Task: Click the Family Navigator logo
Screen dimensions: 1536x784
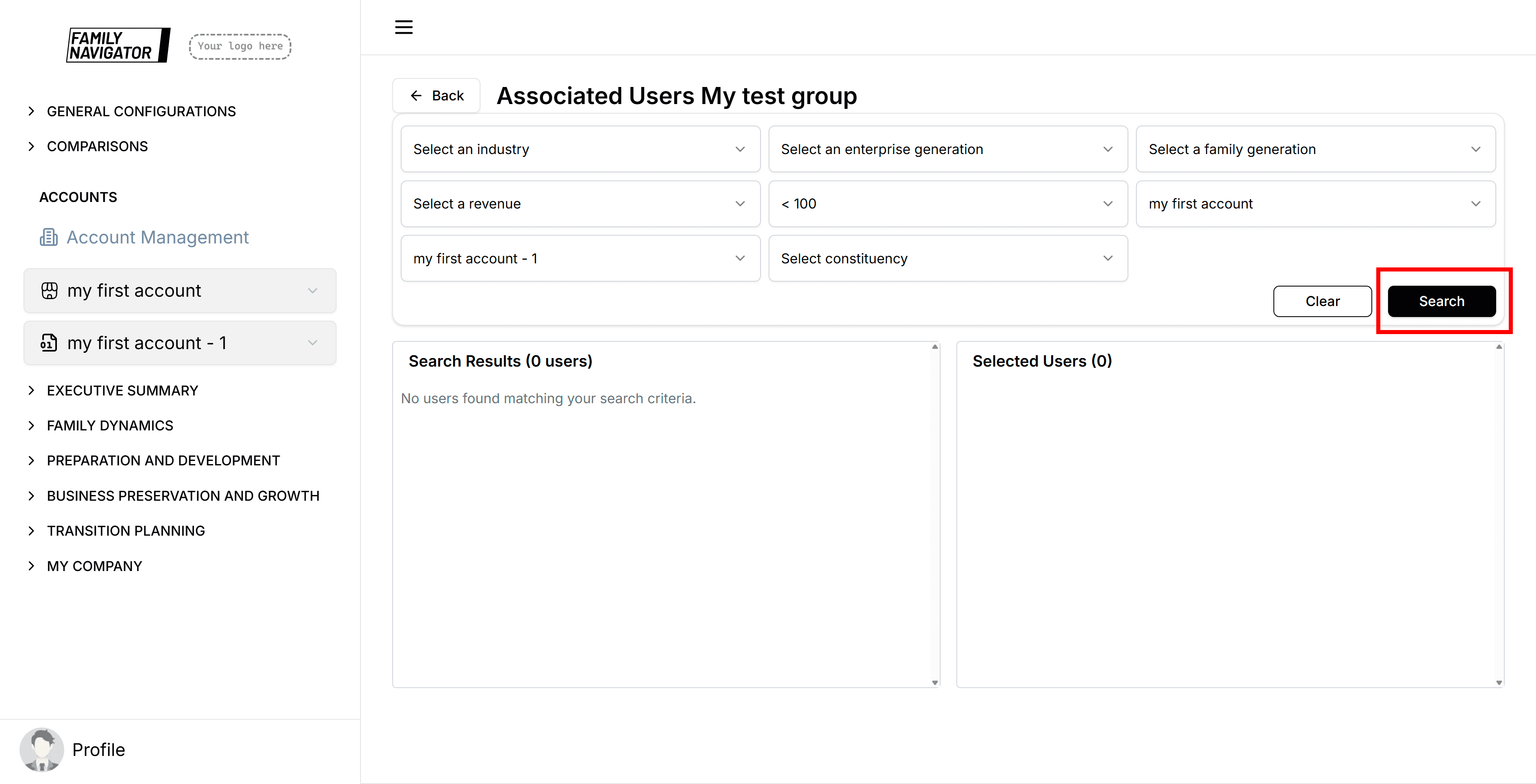Action: point(118,45)
